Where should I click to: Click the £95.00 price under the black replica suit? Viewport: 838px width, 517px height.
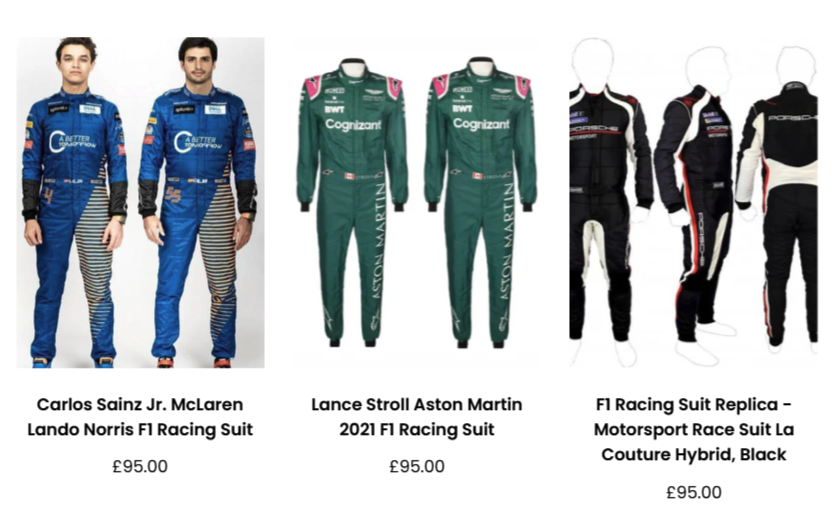point(693,491)
